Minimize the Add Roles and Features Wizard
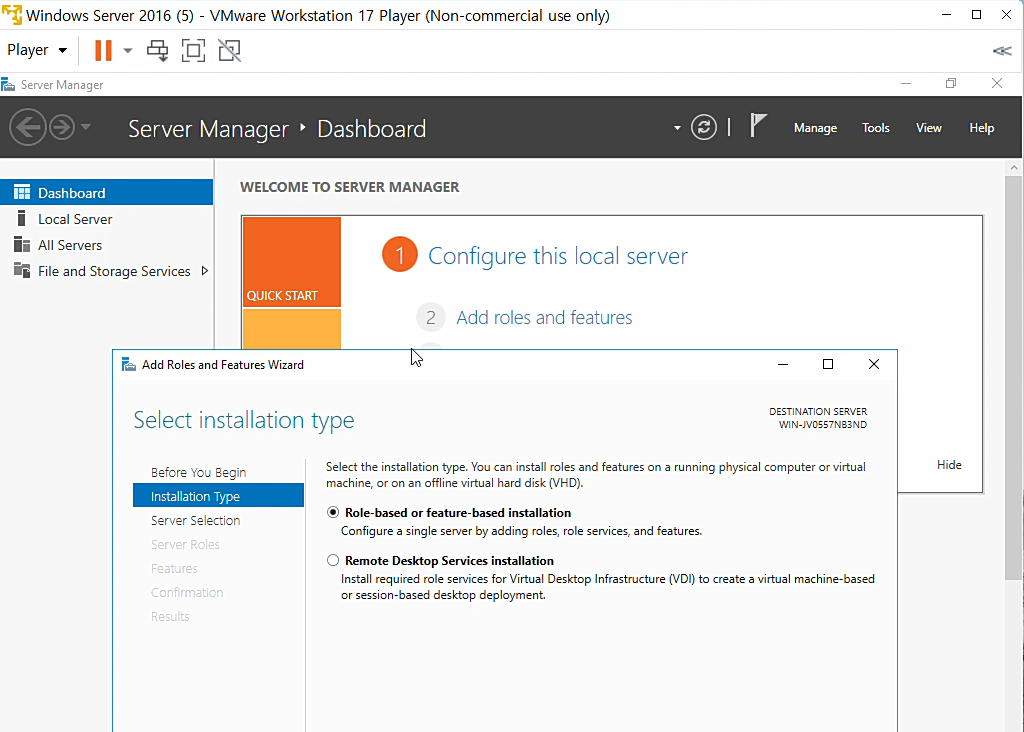 [783, 364]
